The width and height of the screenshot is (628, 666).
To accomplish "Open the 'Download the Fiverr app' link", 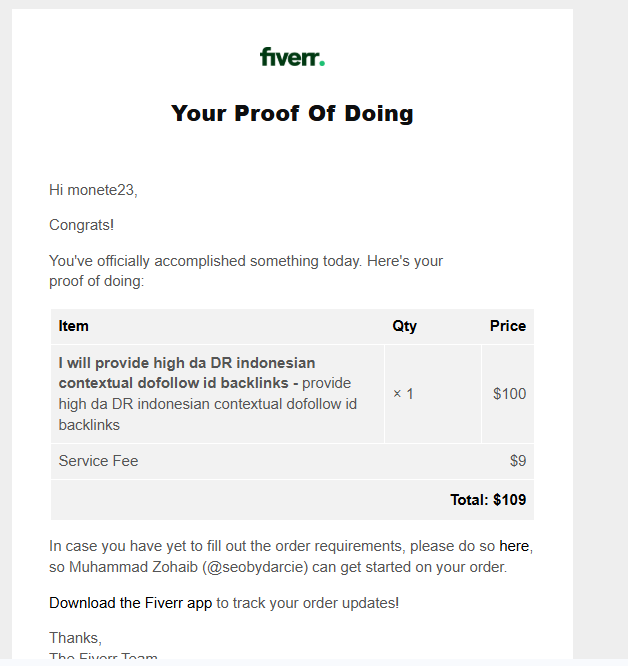I will click(130, 603).
